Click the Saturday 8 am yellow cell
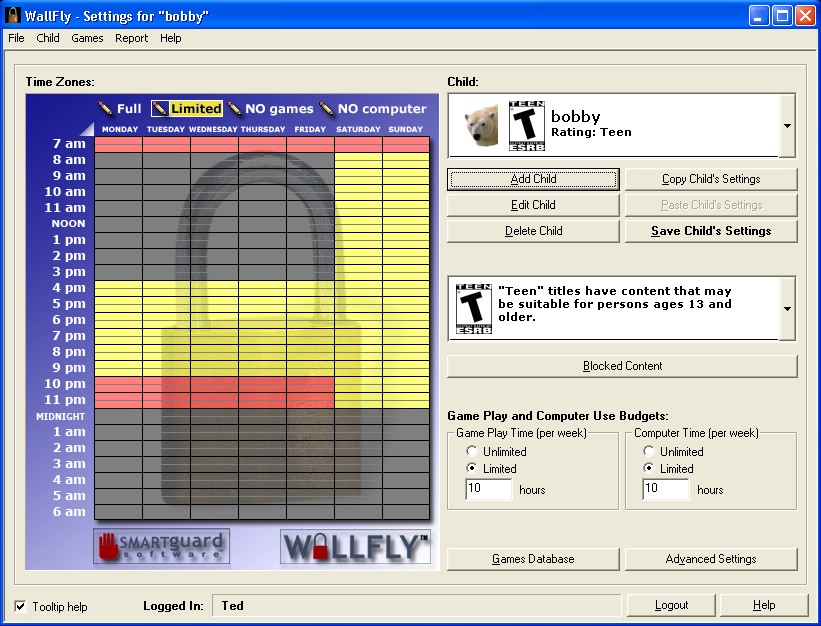This screenshot has width=821, height=626. [x=359, y=161]
